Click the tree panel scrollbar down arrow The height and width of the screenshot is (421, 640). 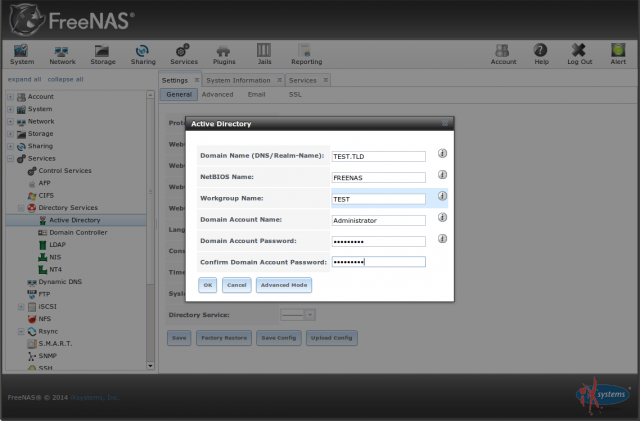click(x=150, y=366)
